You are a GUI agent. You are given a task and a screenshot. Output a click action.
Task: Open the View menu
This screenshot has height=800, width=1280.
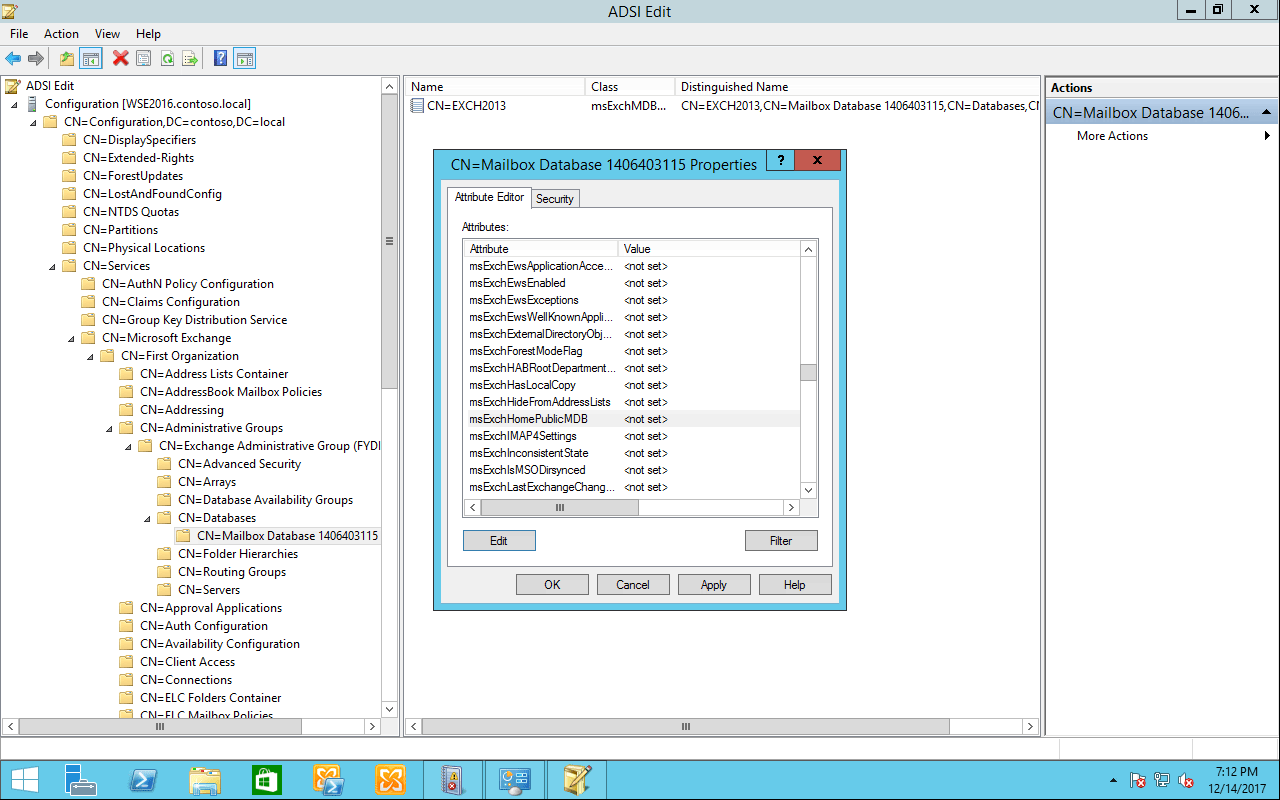pyautogui.click(x=107, y=34)
